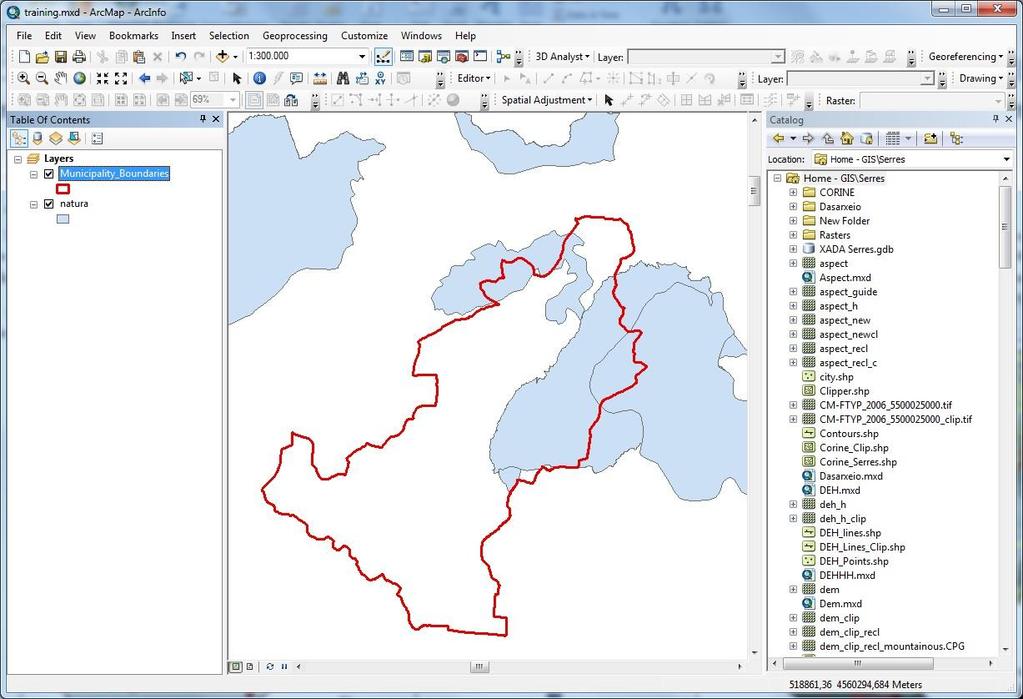Save the map with the floppy disk icon
The height and width of the screenshot is (699, 1023).
(61, 57)
